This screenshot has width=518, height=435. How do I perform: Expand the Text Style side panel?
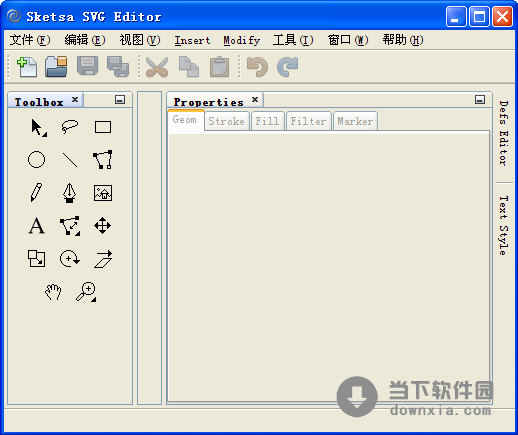504,226
